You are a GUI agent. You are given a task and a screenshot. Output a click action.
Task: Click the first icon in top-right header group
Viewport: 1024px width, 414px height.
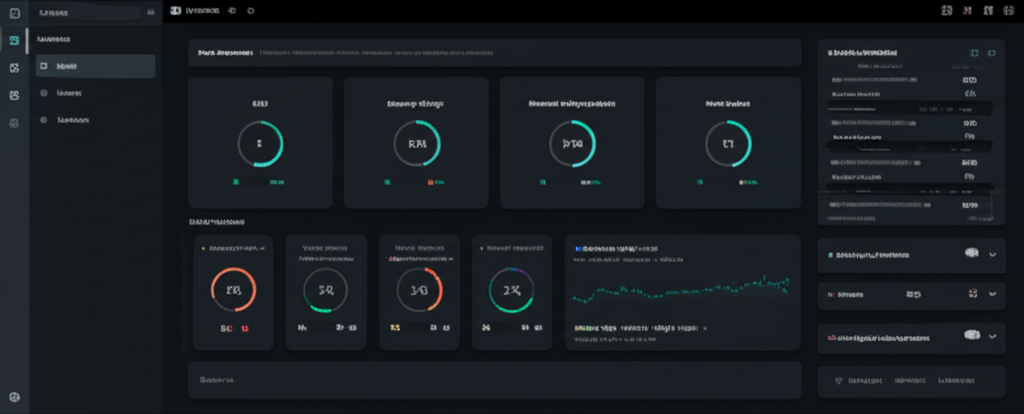tap(946, 11)
